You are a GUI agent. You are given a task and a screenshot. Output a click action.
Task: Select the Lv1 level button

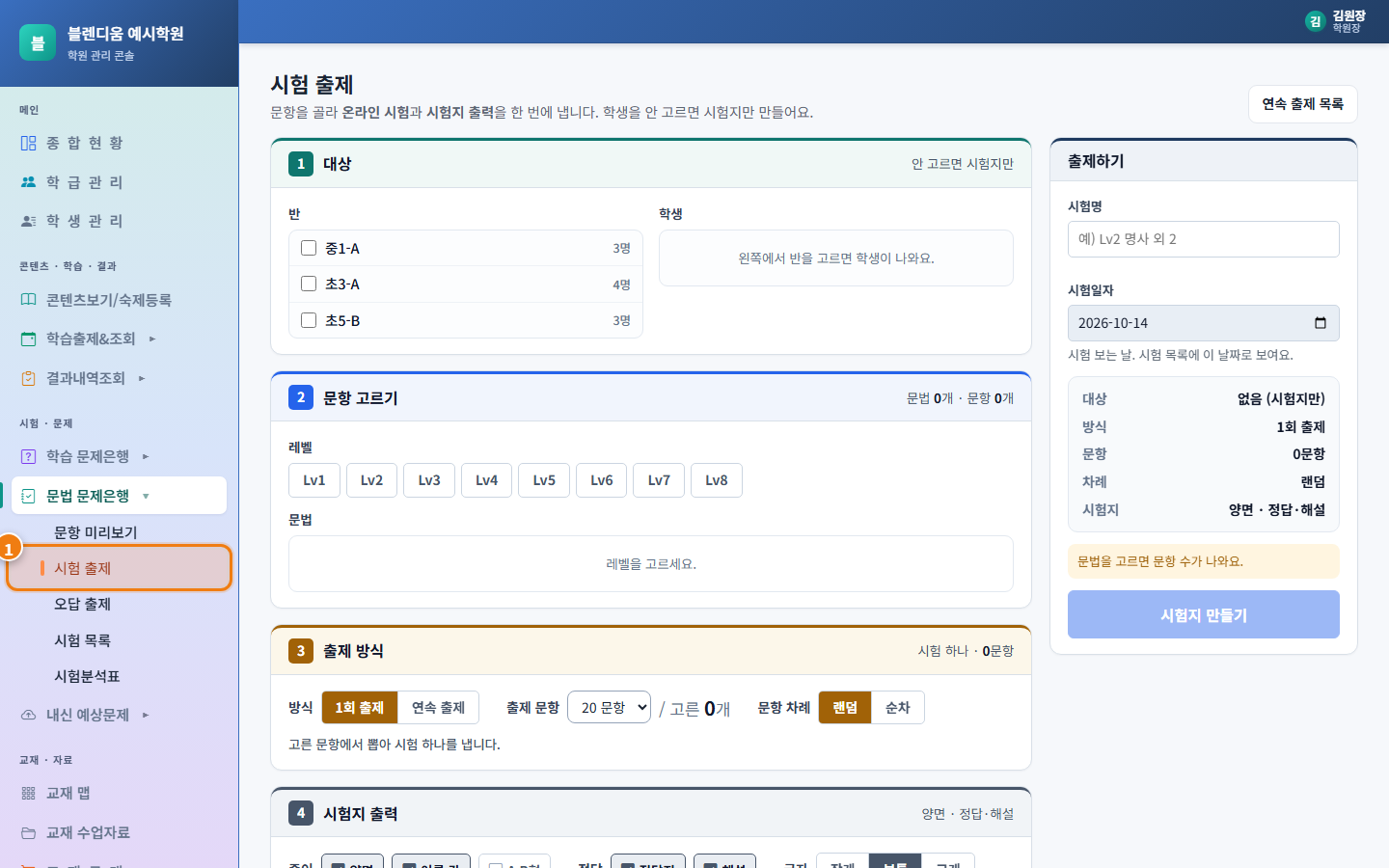314,480
